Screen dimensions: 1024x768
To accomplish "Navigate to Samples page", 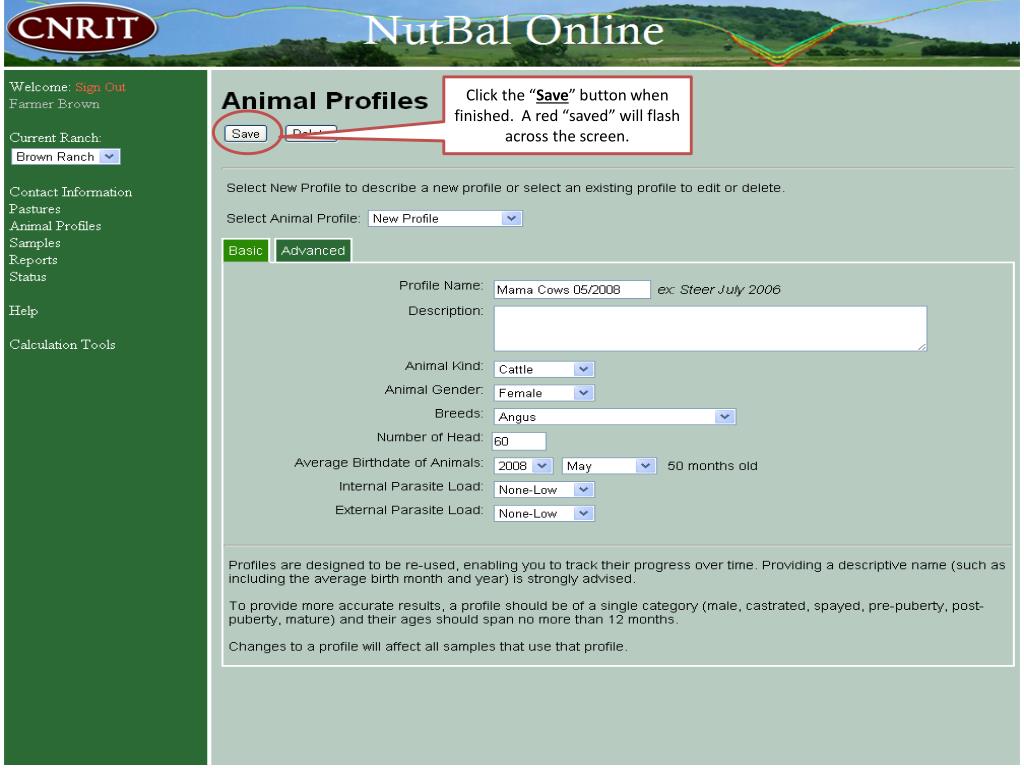I will point(35,243).
